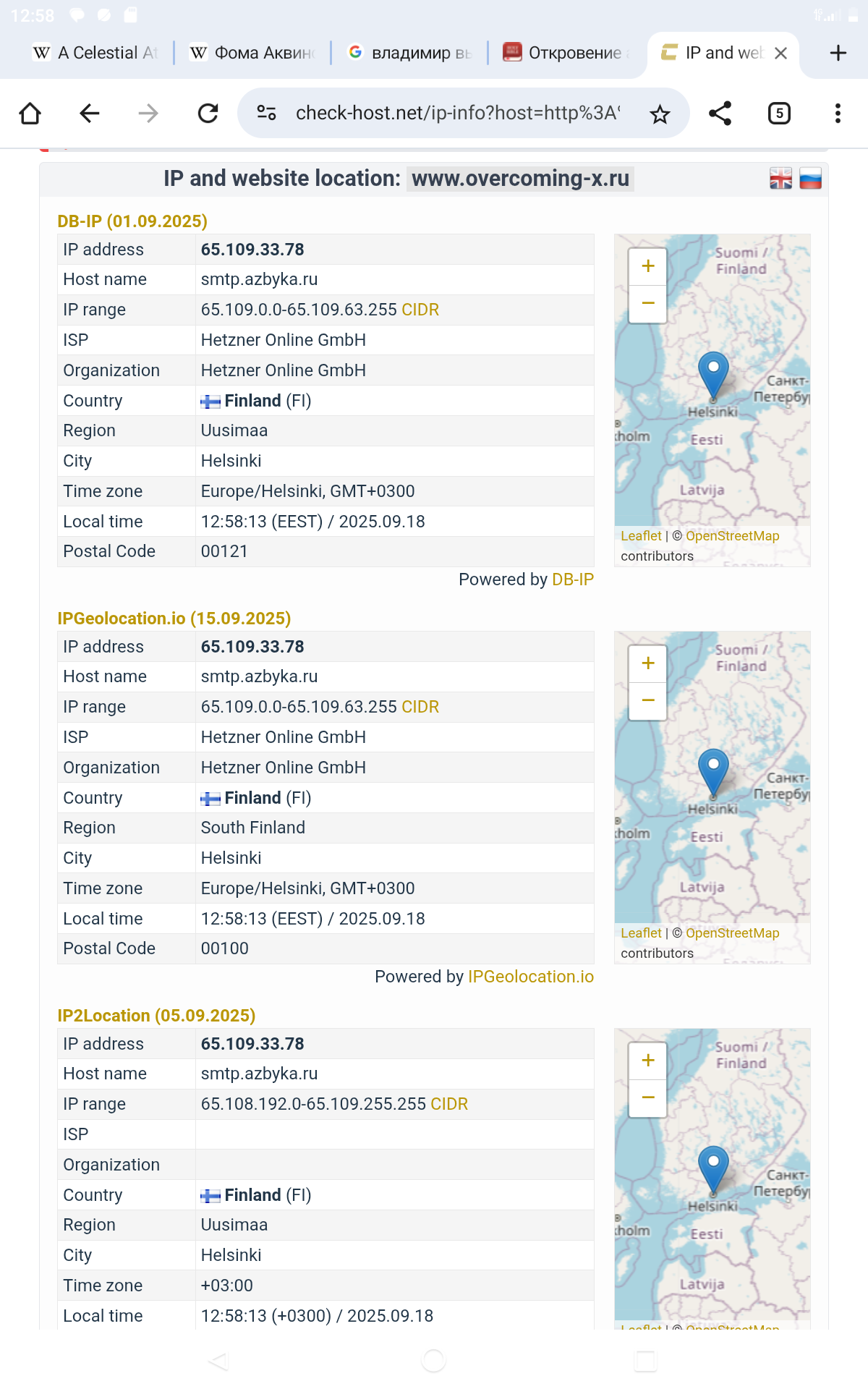Tap the Android recent apps square

click(x=645, y=1361)
